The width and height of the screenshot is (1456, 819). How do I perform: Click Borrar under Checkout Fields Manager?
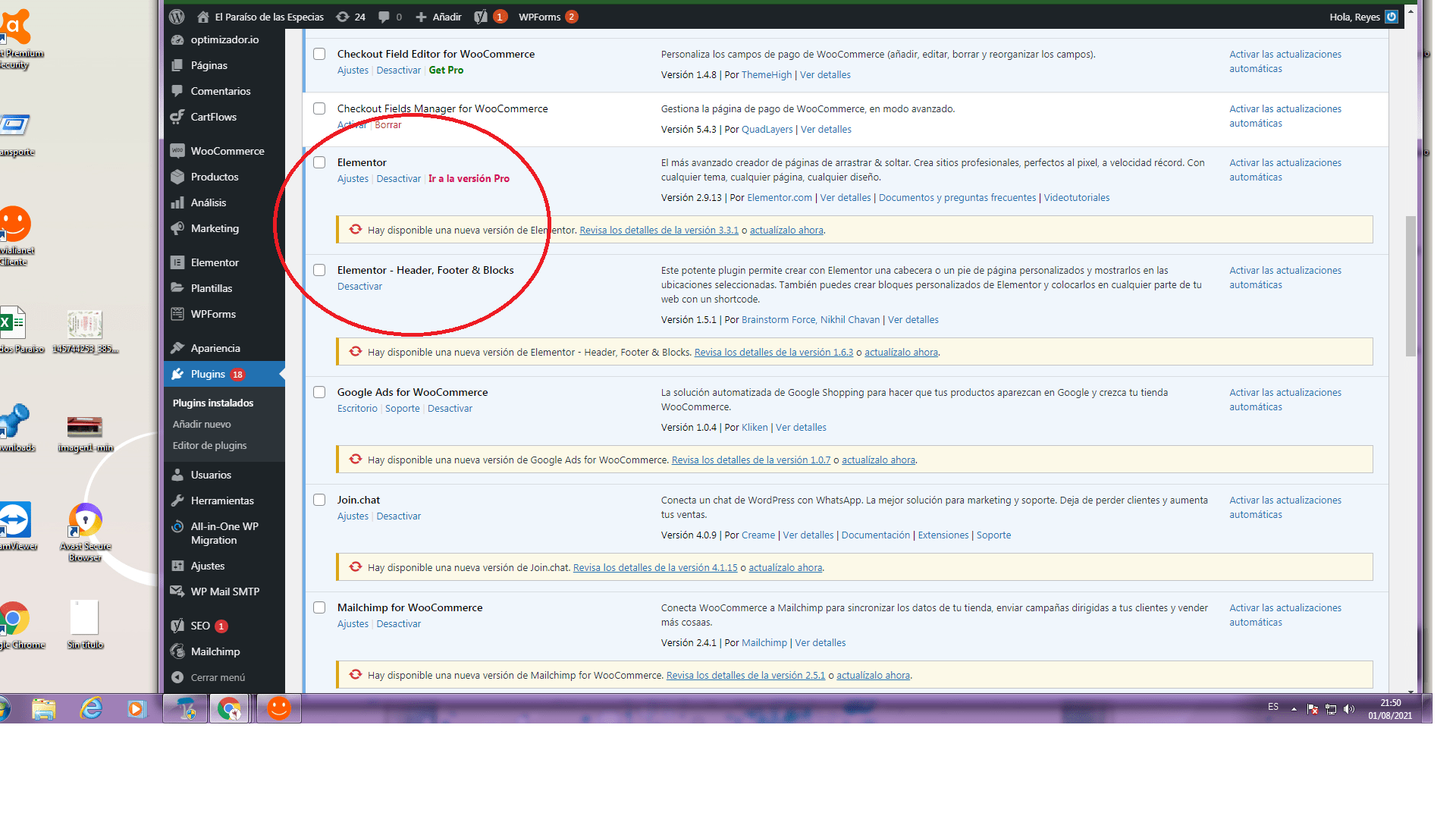(388, 124)
